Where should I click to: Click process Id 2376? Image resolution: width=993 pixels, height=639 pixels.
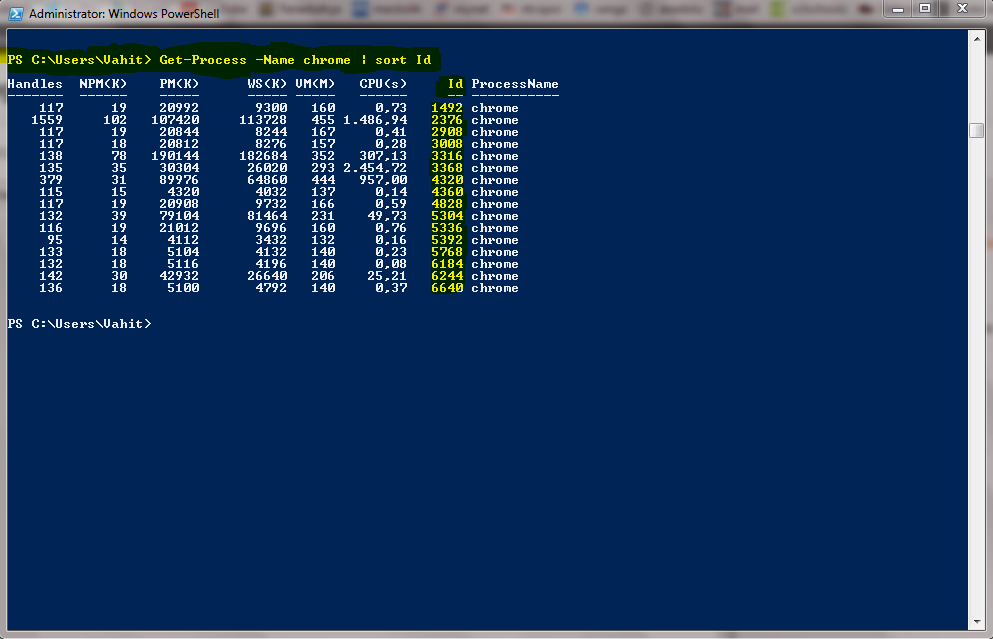[x=447, y=120]
